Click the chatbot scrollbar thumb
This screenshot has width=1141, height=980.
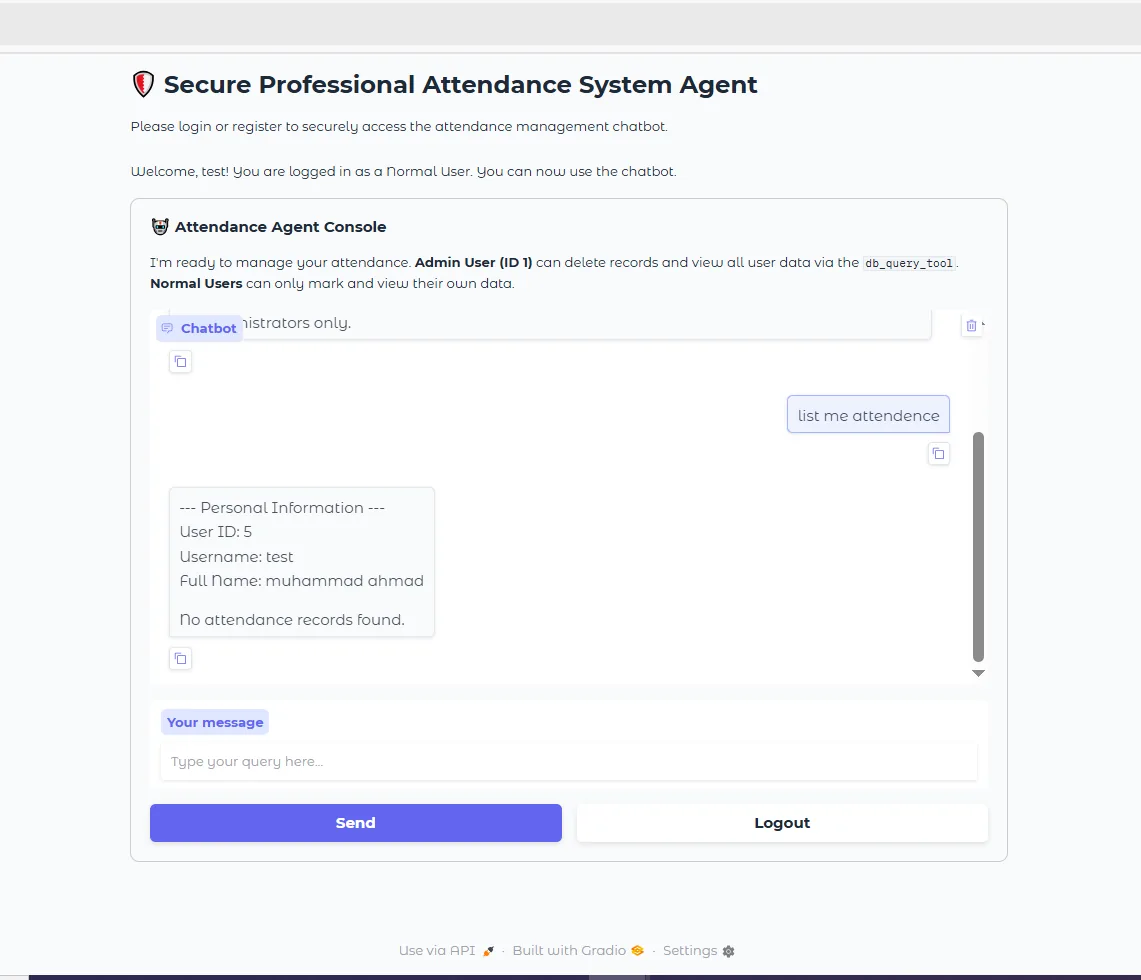click(x=978, y=547)
